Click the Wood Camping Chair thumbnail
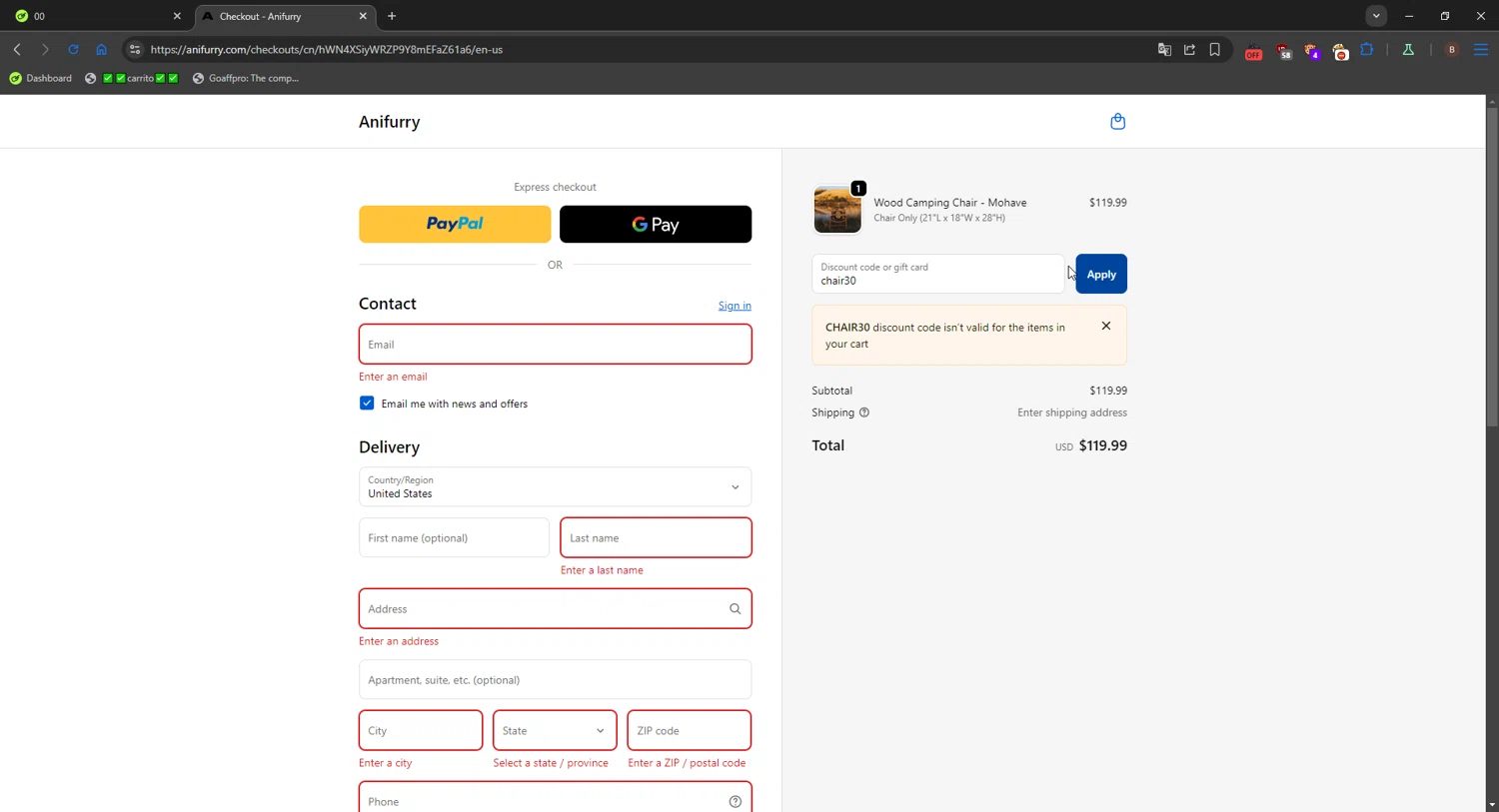The image size is (1499, 812). pyautogui.click(x=837, y=211)
